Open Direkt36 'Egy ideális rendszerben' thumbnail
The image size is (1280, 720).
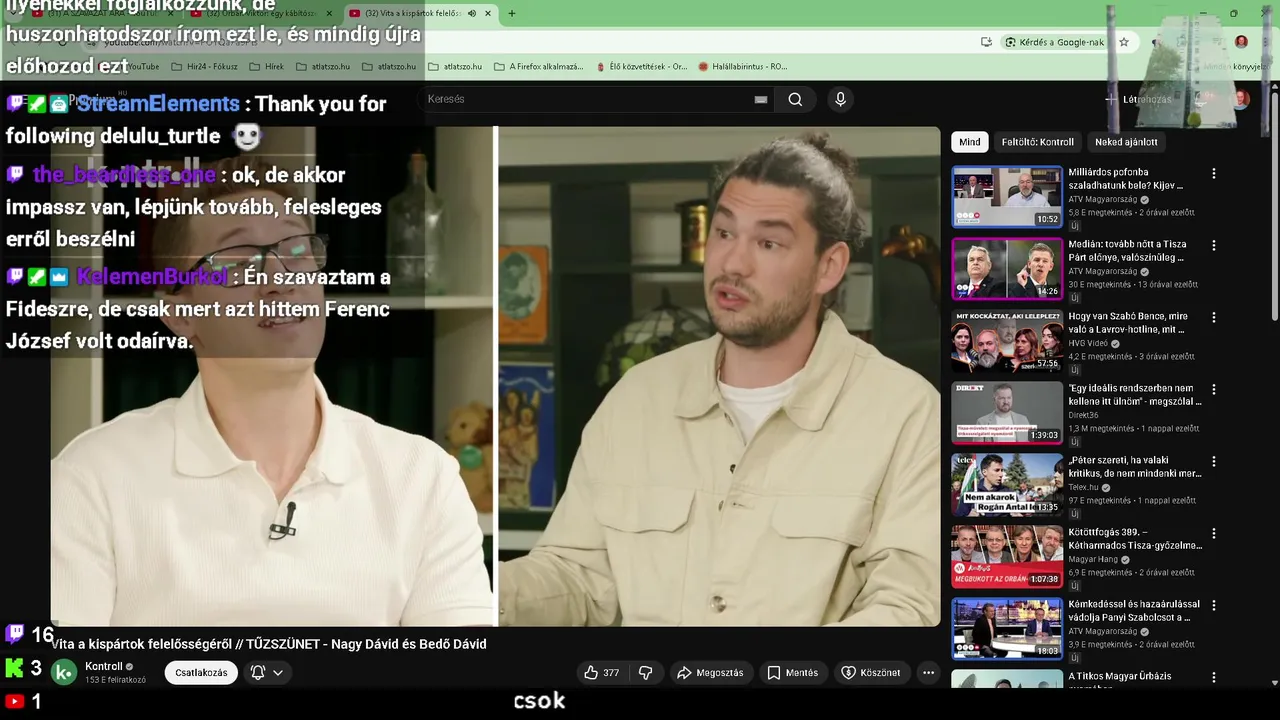pyautogui.click(x=1007, y=413)
